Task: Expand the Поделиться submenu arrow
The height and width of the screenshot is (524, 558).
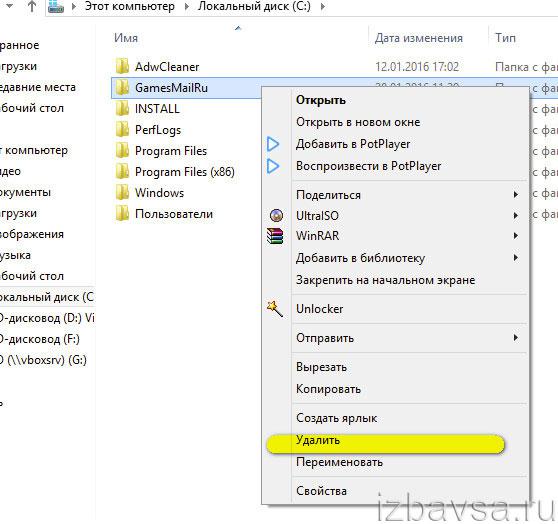Action: (516, 194)
